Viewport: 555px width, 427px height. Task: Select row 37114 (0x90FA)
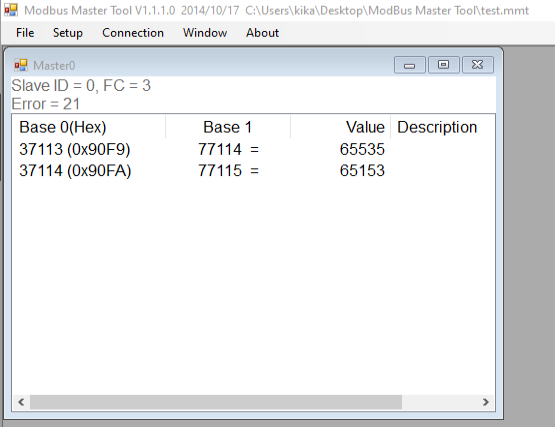[x=253, y=170]
